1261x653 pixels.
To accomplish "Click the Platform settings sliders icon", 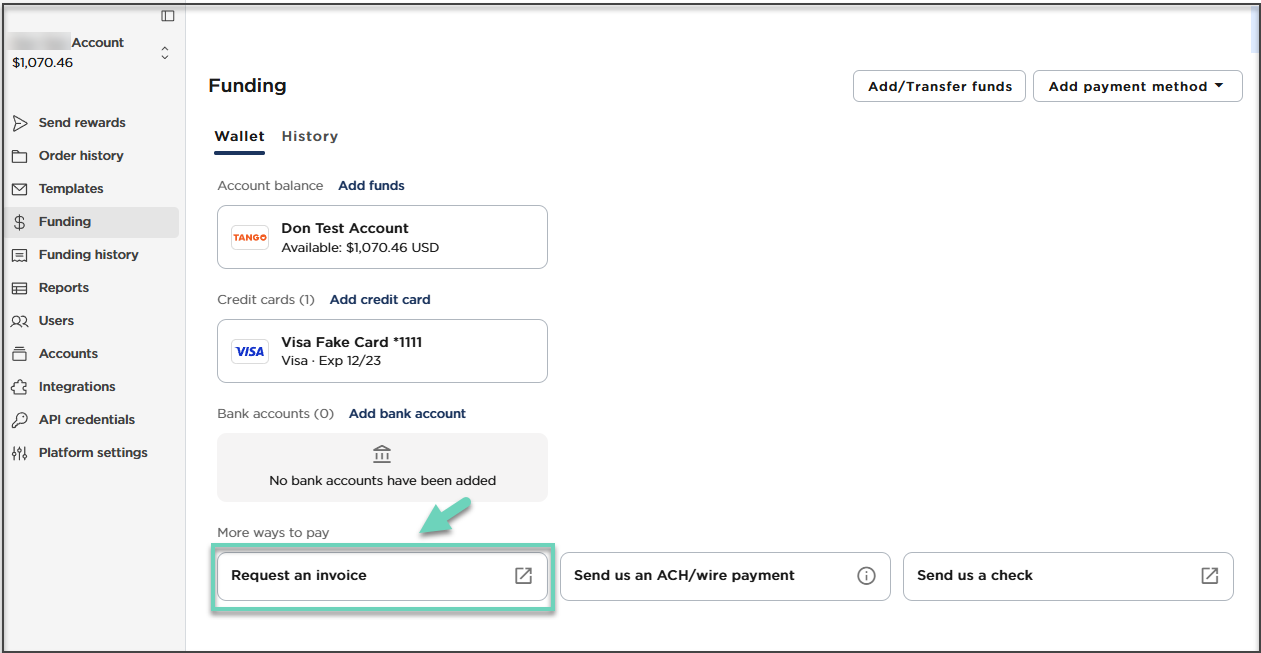I will coord(19,453).
